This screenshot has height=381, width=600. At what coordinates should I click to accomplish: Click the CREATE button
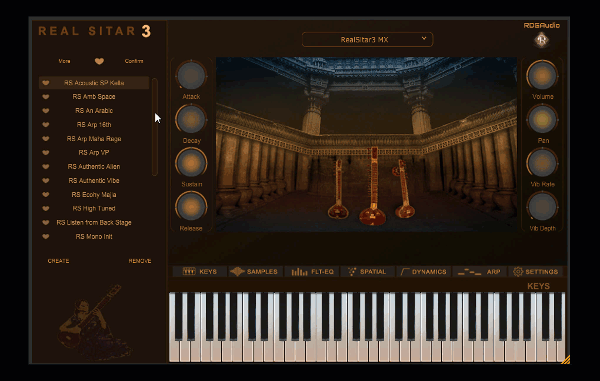pos(59,261)
